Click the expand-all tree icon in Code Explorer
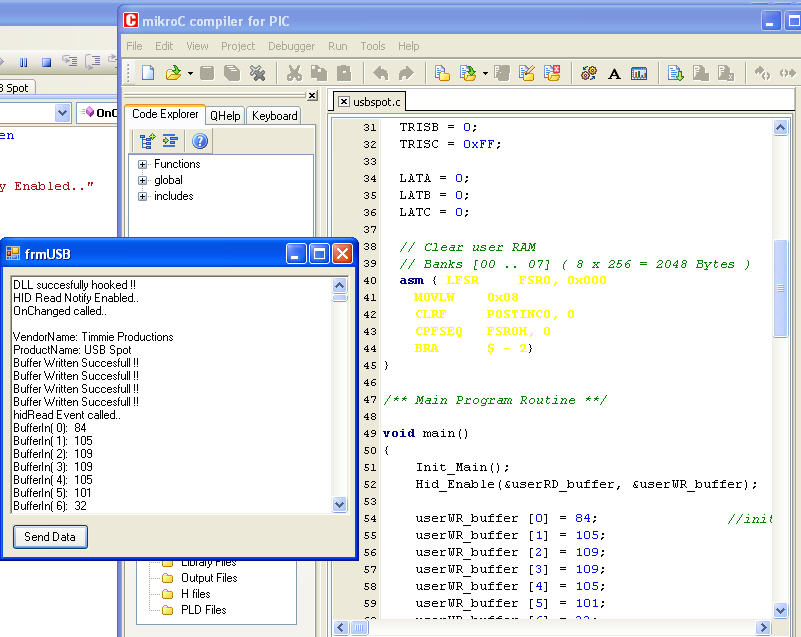This screenshot has height=637, width=801. coord(148,141)
